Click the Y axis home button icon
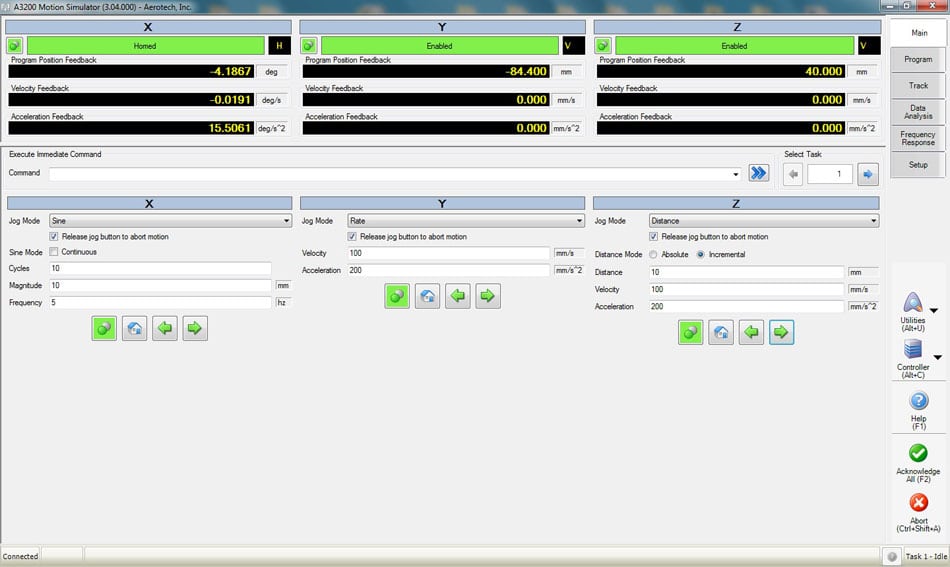Screen dimensions: 950x567 click(x=427, y=296)
